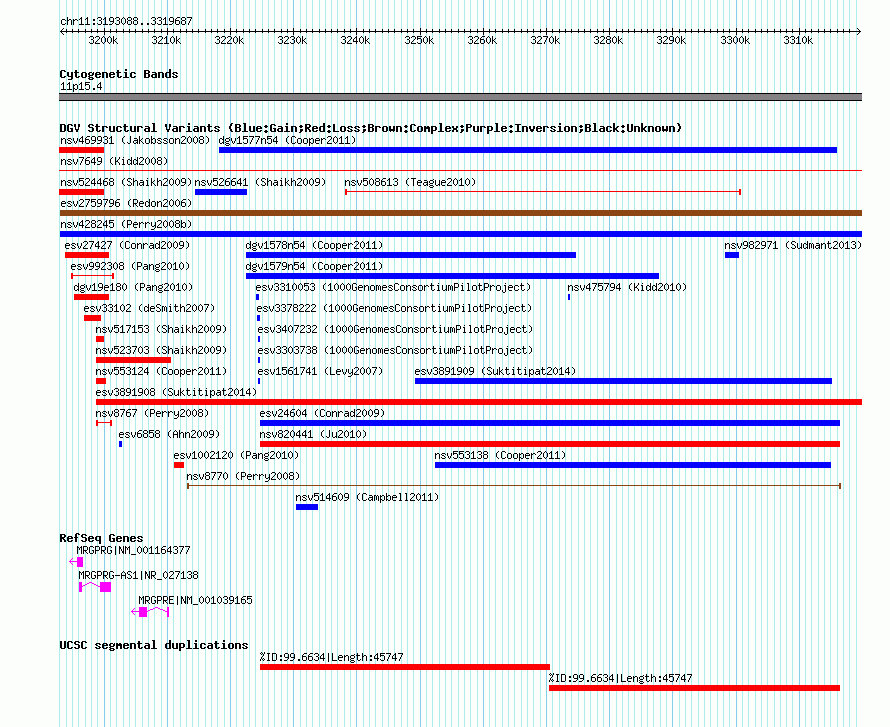The height and width of the screenshot is (727, 890).
Task: Click the MRGPRE|NM_001039165 gene label
Action: [195, 600]
